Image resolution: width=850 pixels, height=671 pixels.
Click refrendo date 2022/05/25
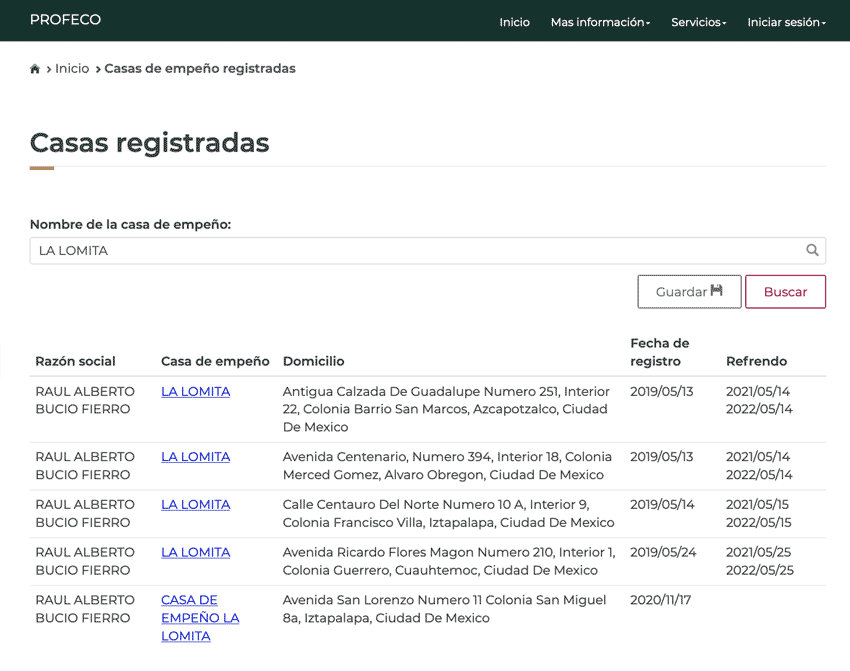click(759, 570)
